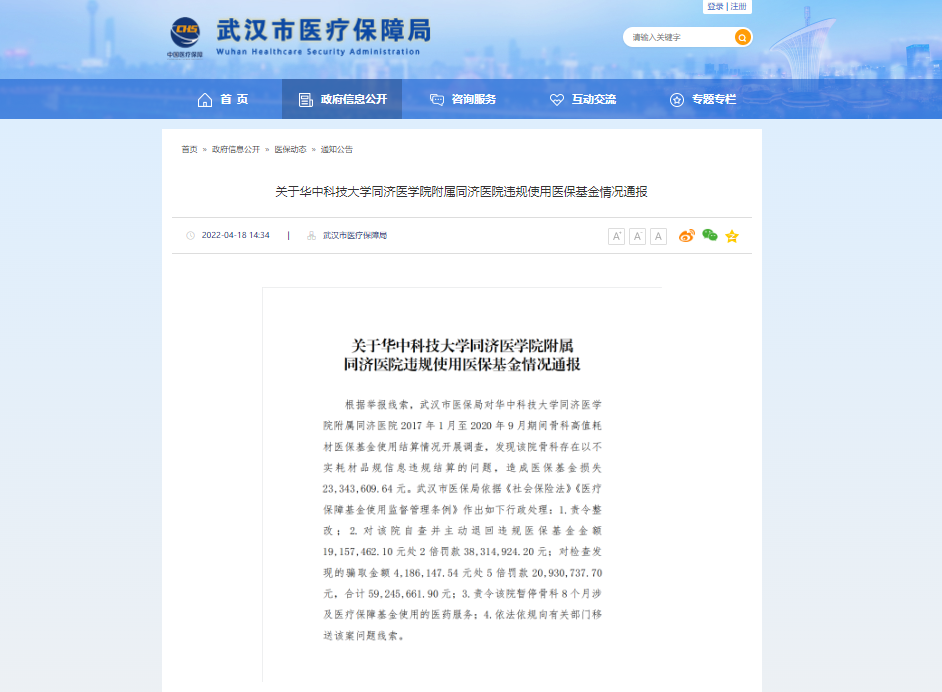Click the largest A font-size button
The image size is (942, 692).
[617, 236]
